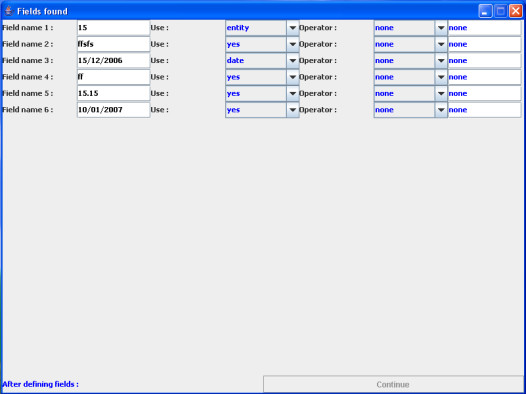Image resolution: width=526 pixels, height=394 pixels.
Task: Focus the Field name 4 input containing ff
Action: point(113,77)
